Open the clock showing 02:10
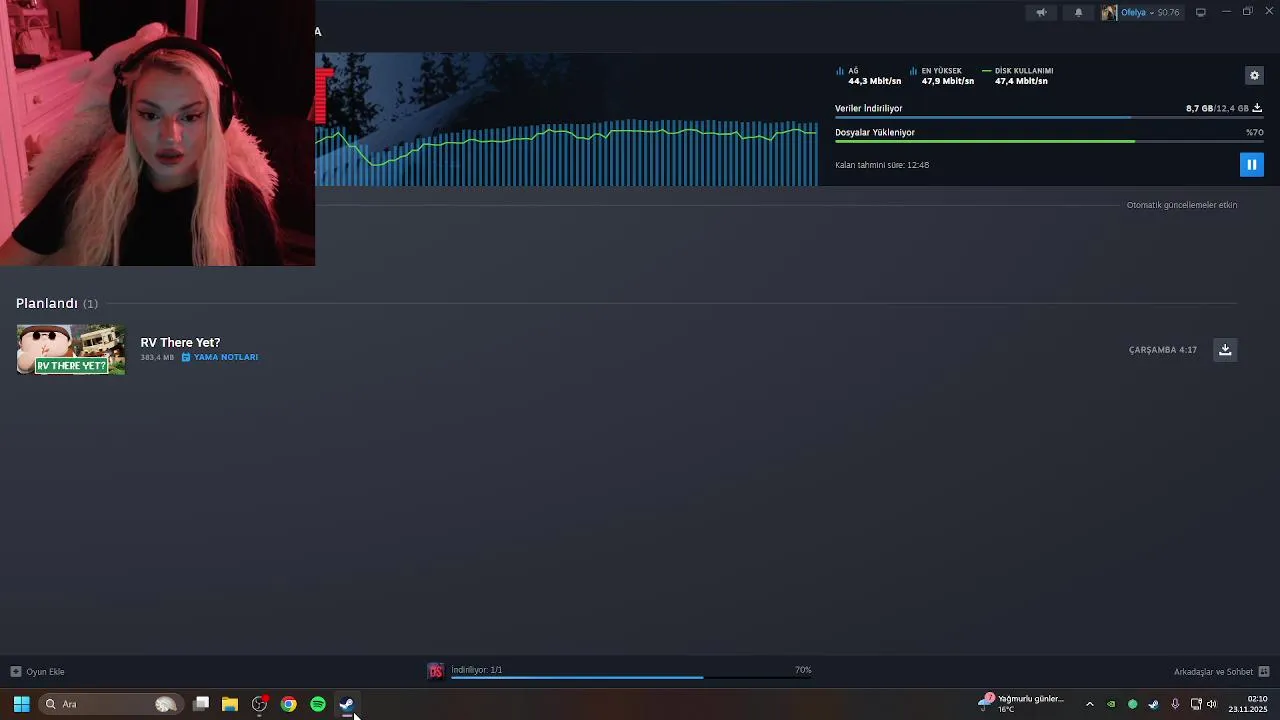 (x=1248, y=704)
